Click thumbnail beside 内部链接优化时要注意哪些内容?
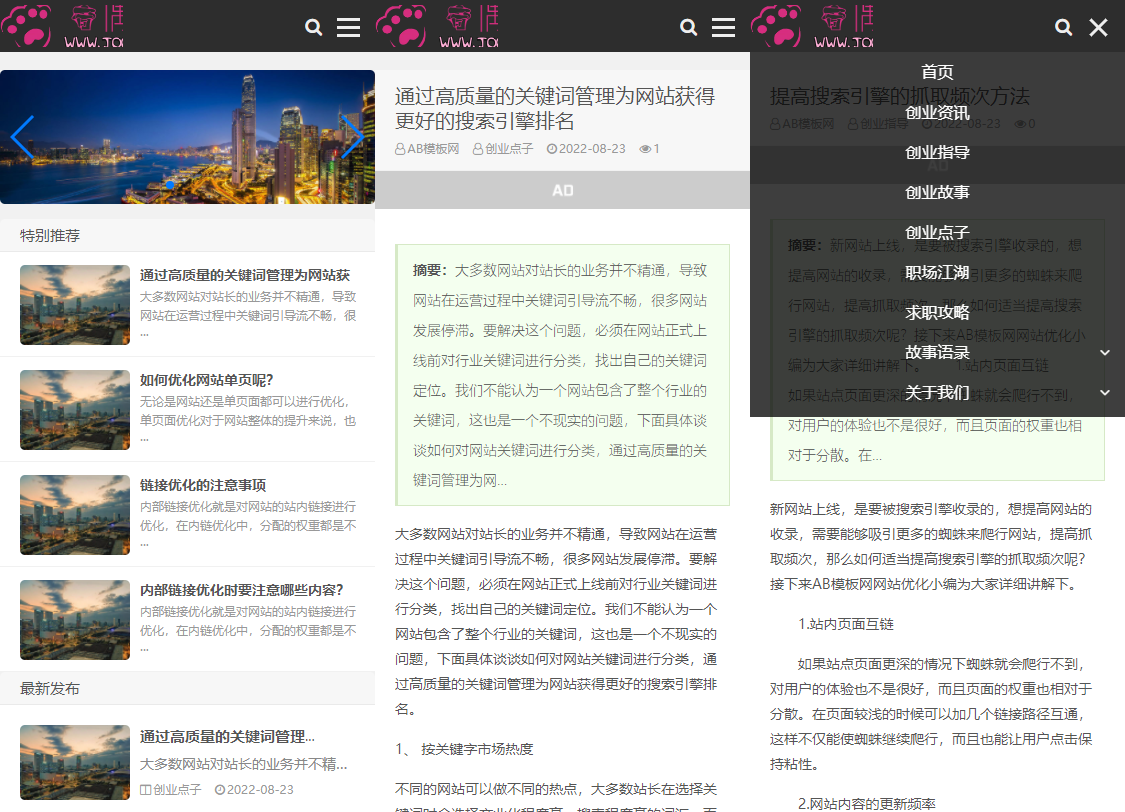 (75, 620)
